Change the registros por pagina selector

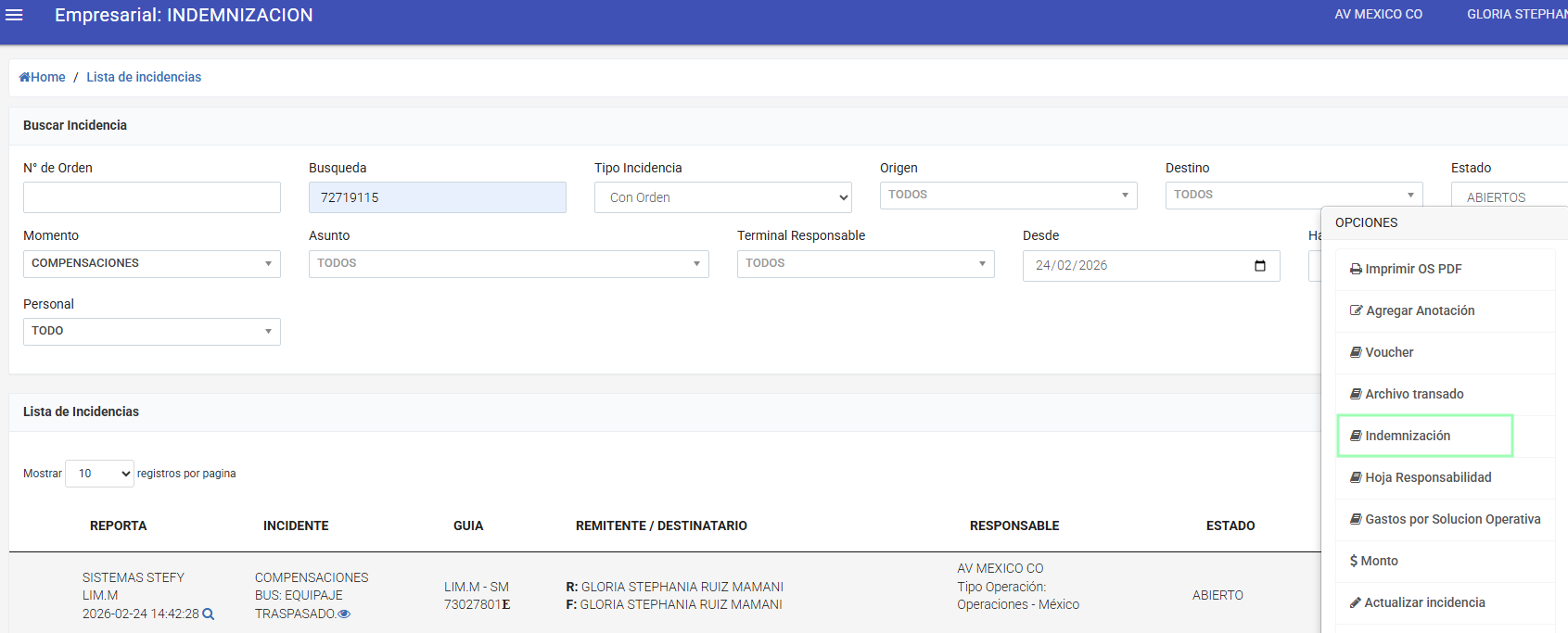[99, 474]
